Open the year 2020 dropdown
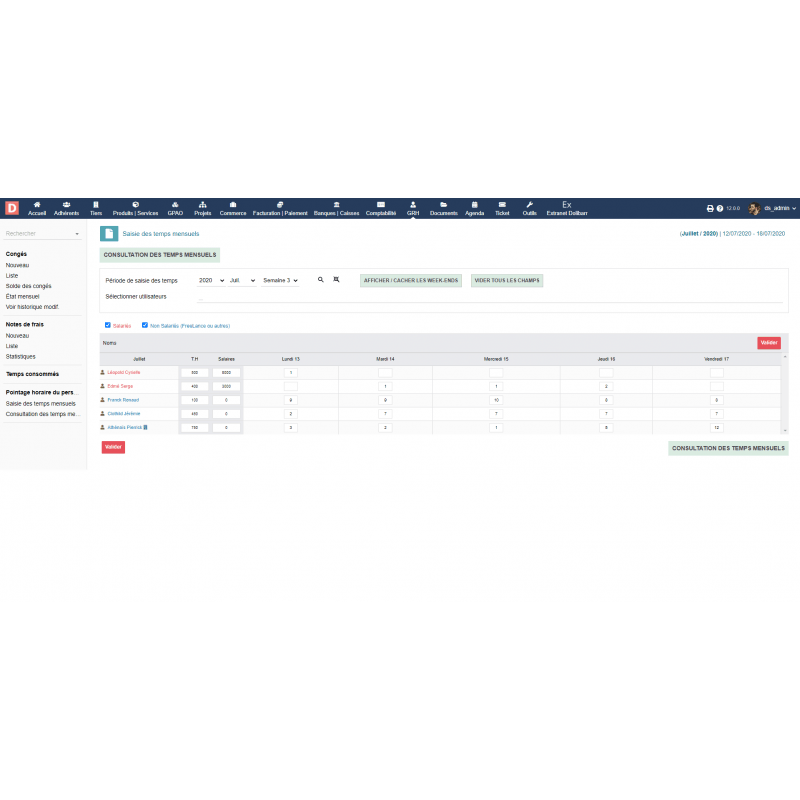Viewport: 800px width, 800px height. pyautogui.click(x=211, y=281)
